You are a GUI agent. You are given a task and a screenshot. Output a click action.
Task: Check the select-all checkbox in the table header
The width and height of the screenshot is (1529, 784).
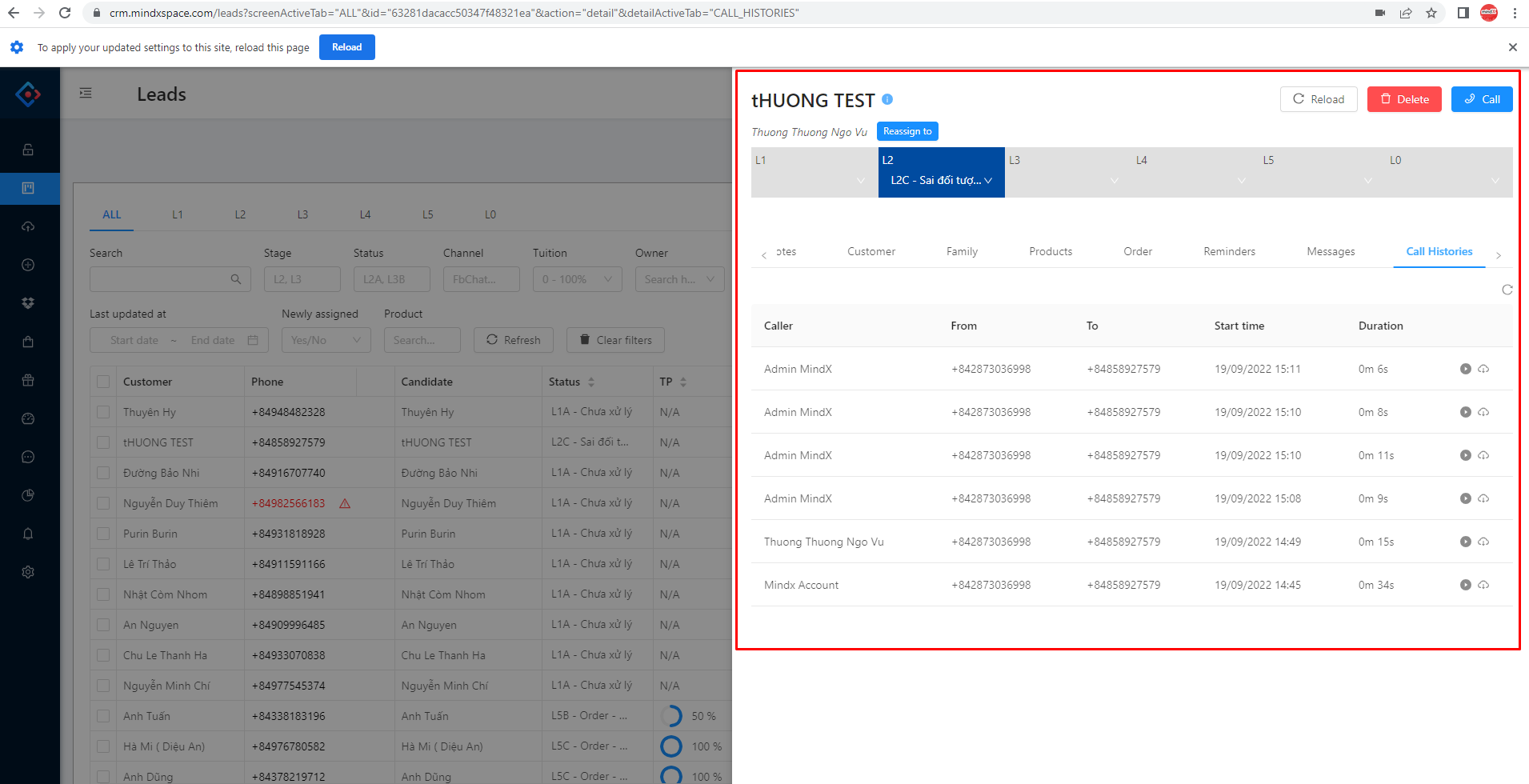point(103,382)
